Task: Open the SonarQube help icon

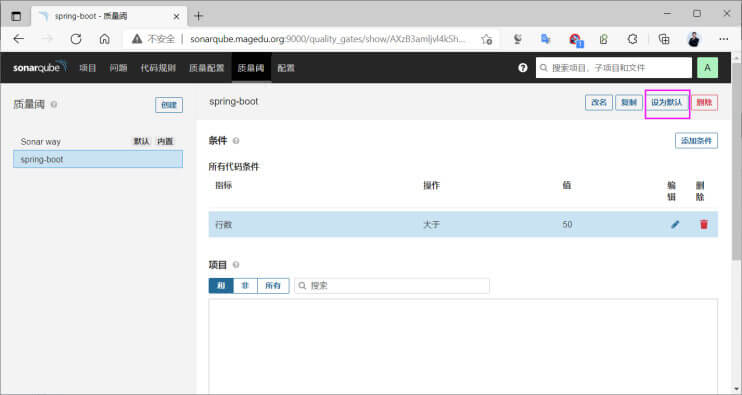Action: click(x=522, y=68)
